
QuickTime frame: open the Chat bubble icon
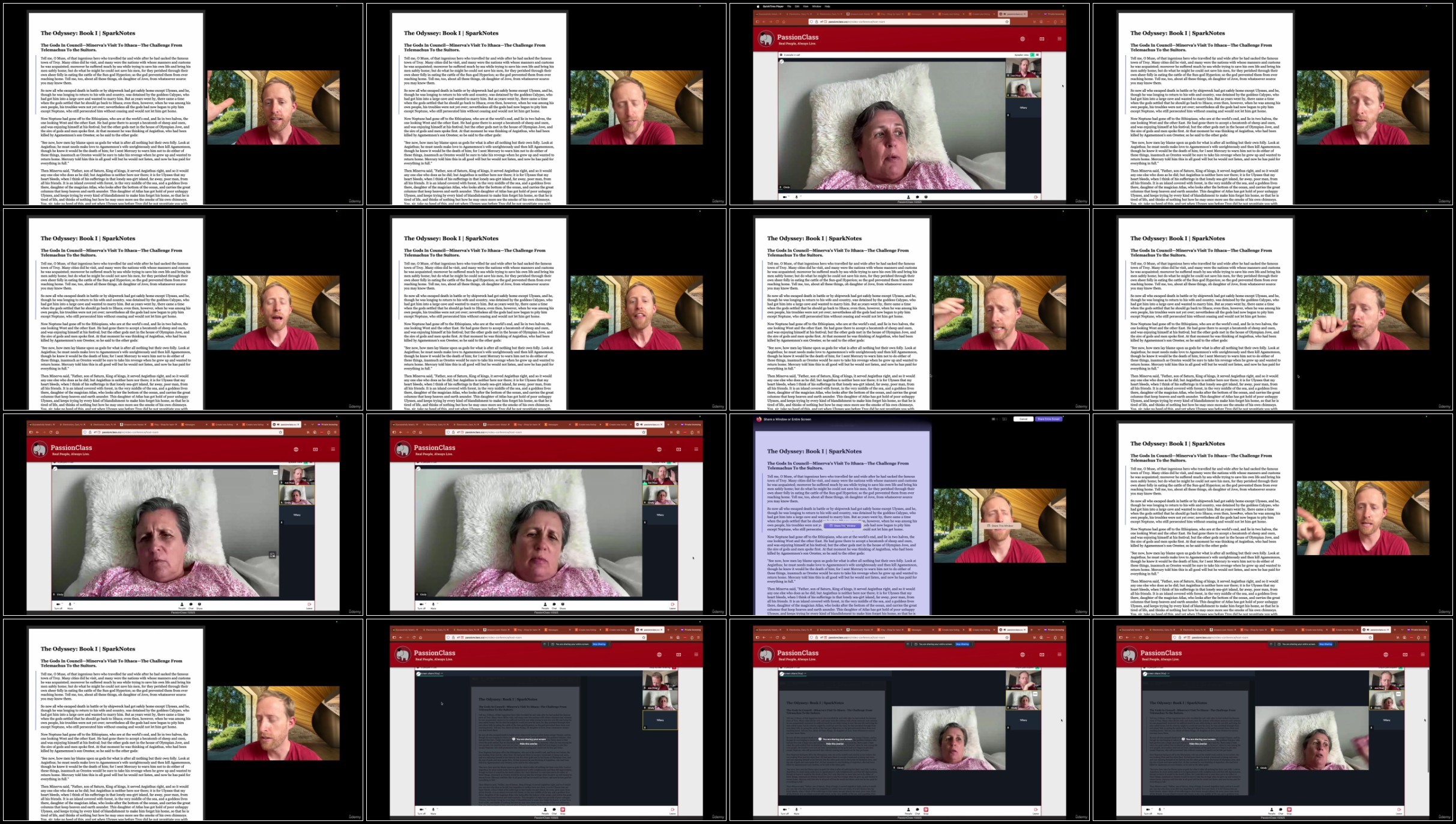(917, 197)
